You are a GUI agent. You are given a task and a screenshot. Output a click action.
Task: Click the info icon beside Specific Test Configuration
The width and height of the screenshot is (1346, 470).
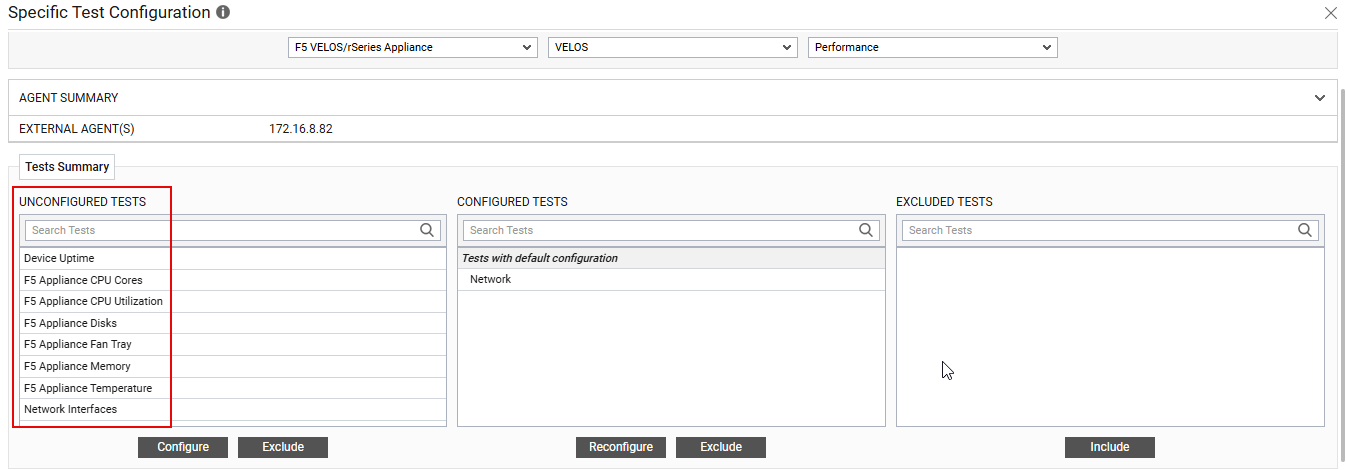pyautogui.click(x=223, y=13)
